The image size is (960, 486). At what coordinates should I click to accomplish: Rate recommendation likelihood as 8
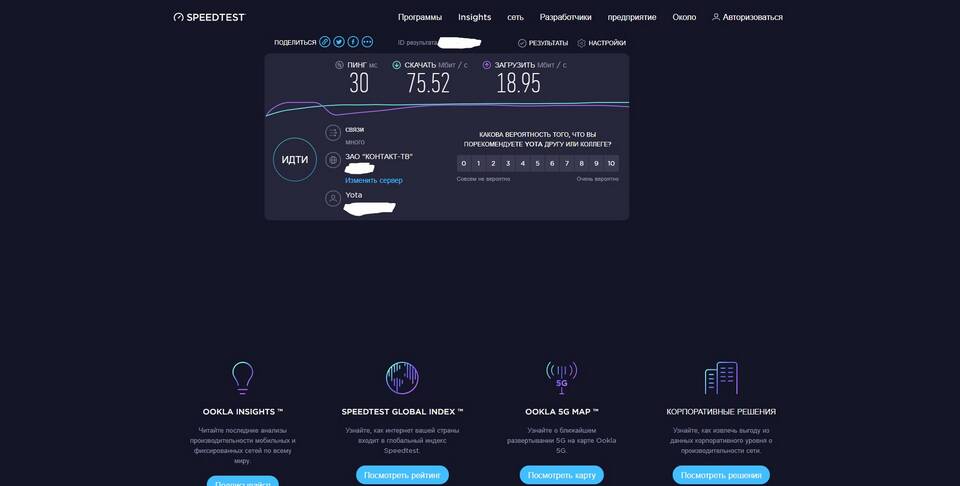click(x=581, y=163)
